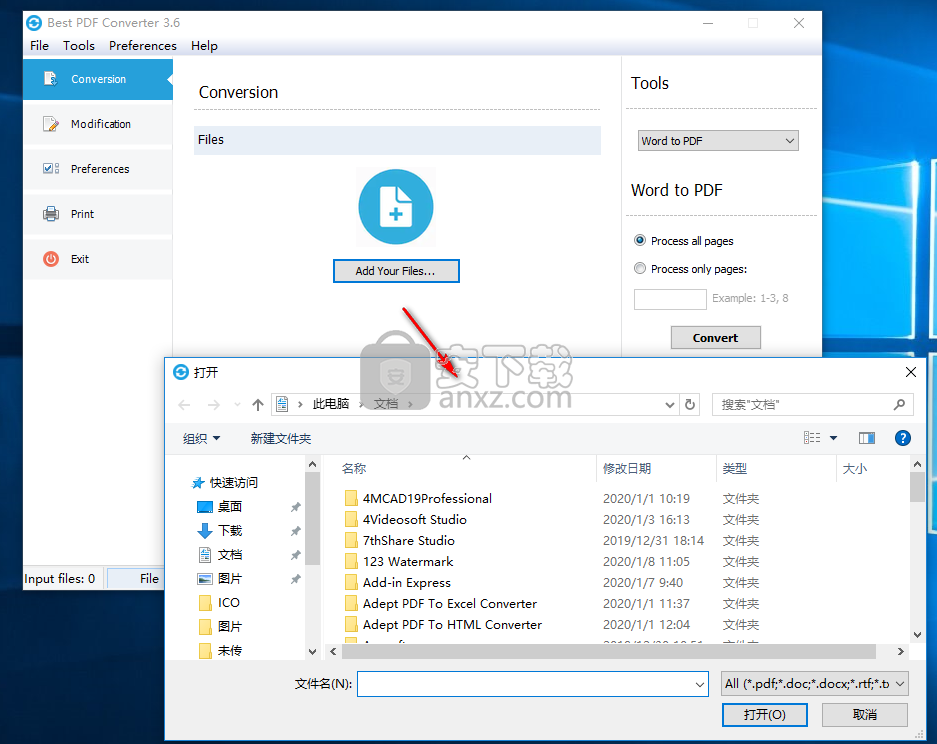Click 打开(O) button in dialog
This screenshot has width=937, height=744.
point(764,714)
